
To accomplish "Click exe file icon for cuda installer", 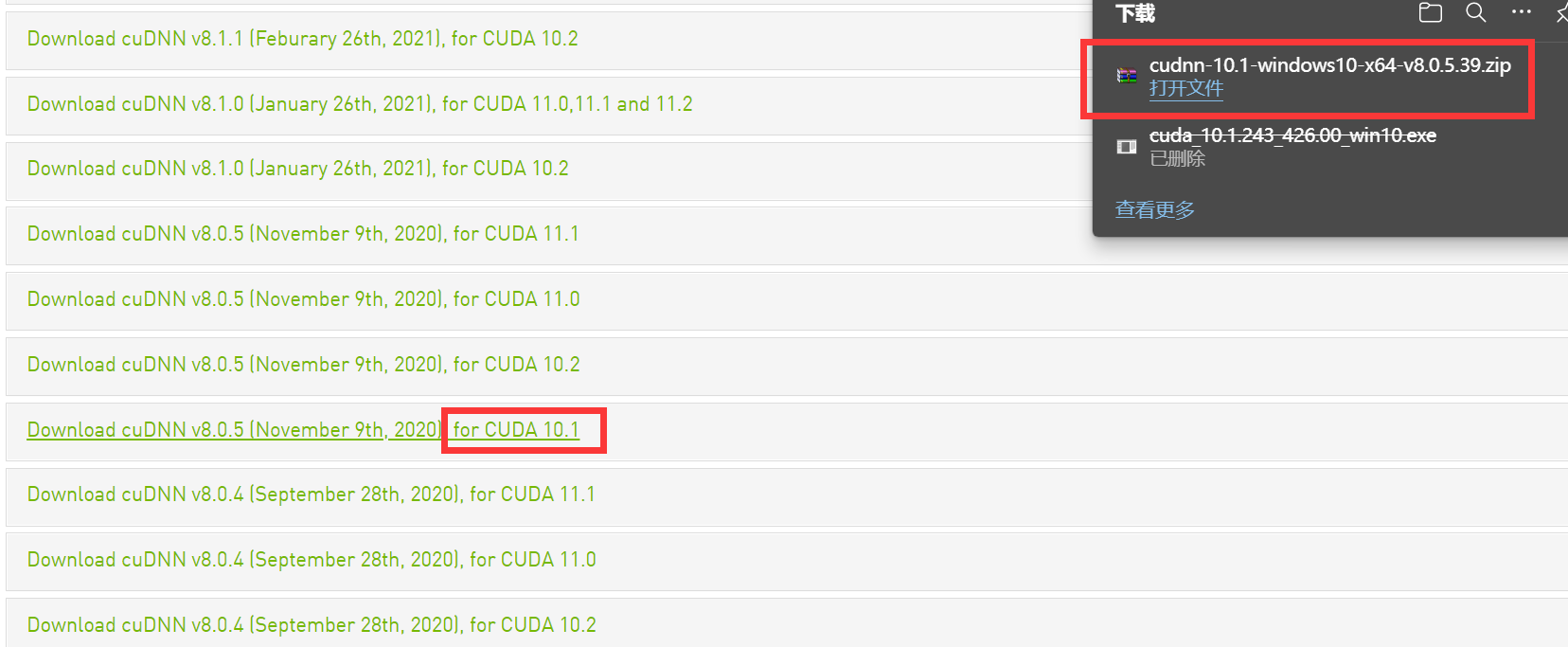I will (x=1127, y=146).
